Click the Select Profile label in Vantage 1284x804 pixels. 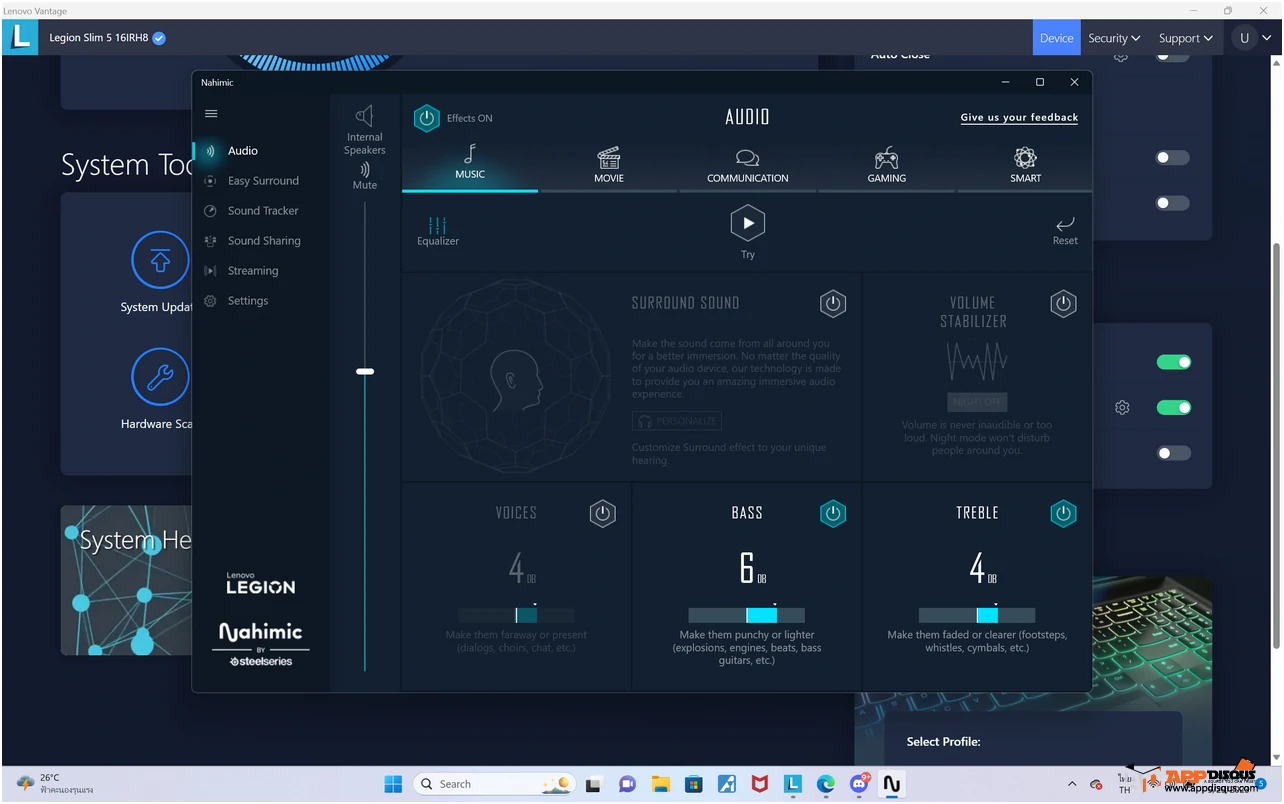(x=943, y=742)
